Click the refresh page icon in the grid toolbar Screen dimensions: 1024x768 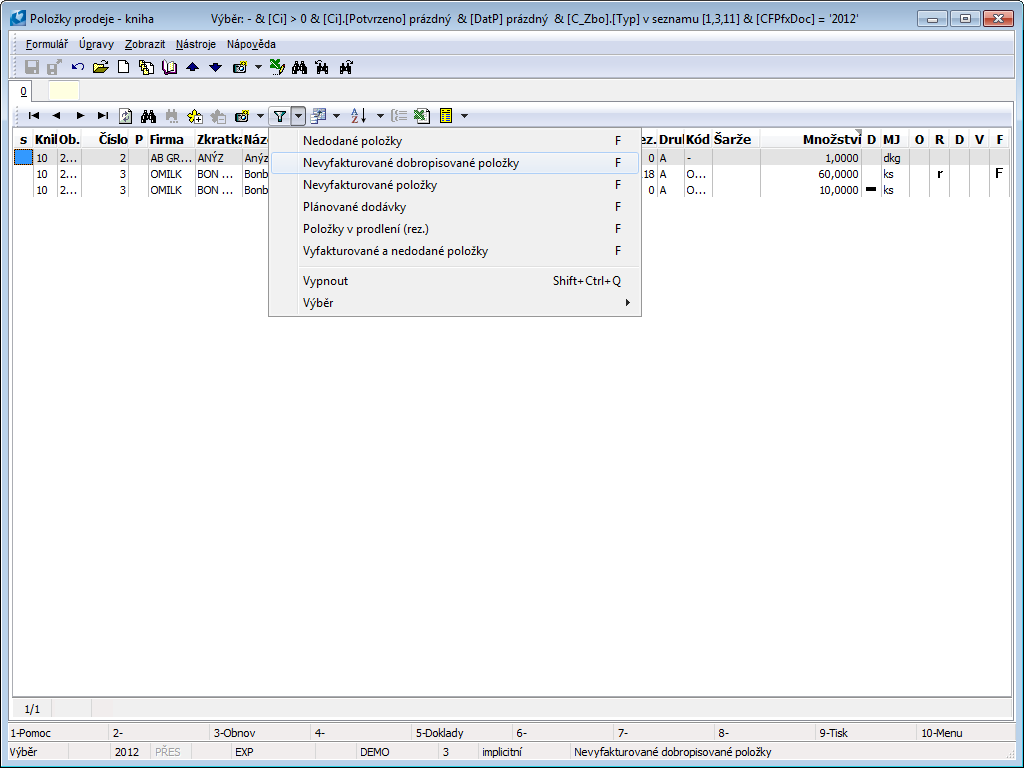pos(125,116)
